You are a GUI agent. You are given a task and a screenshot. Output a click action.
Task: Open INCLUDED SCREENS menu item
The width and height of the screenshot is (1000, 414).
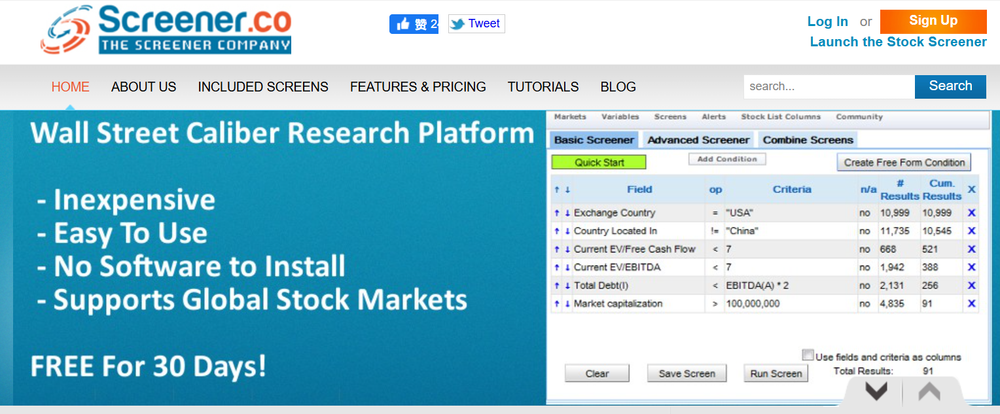(x=263, y=87)
